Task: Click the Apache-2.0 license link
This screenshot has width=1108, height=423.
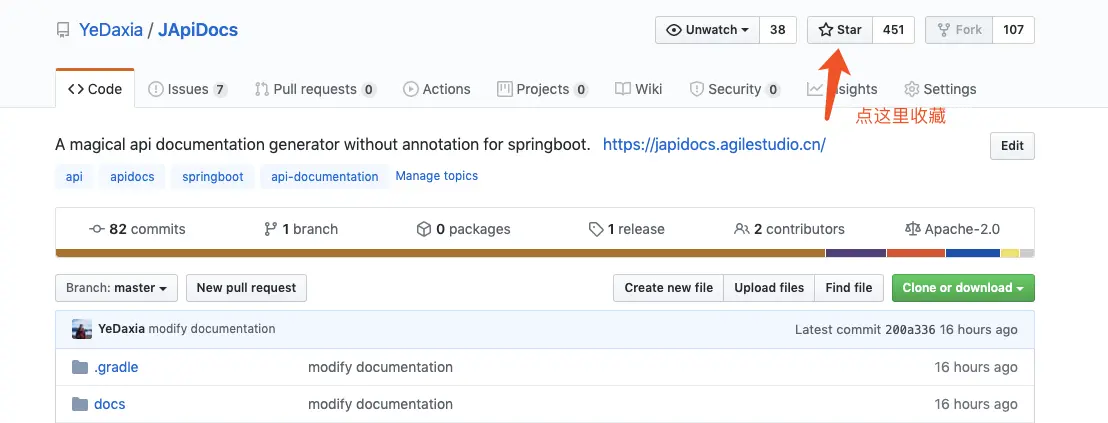Action: 951,229
